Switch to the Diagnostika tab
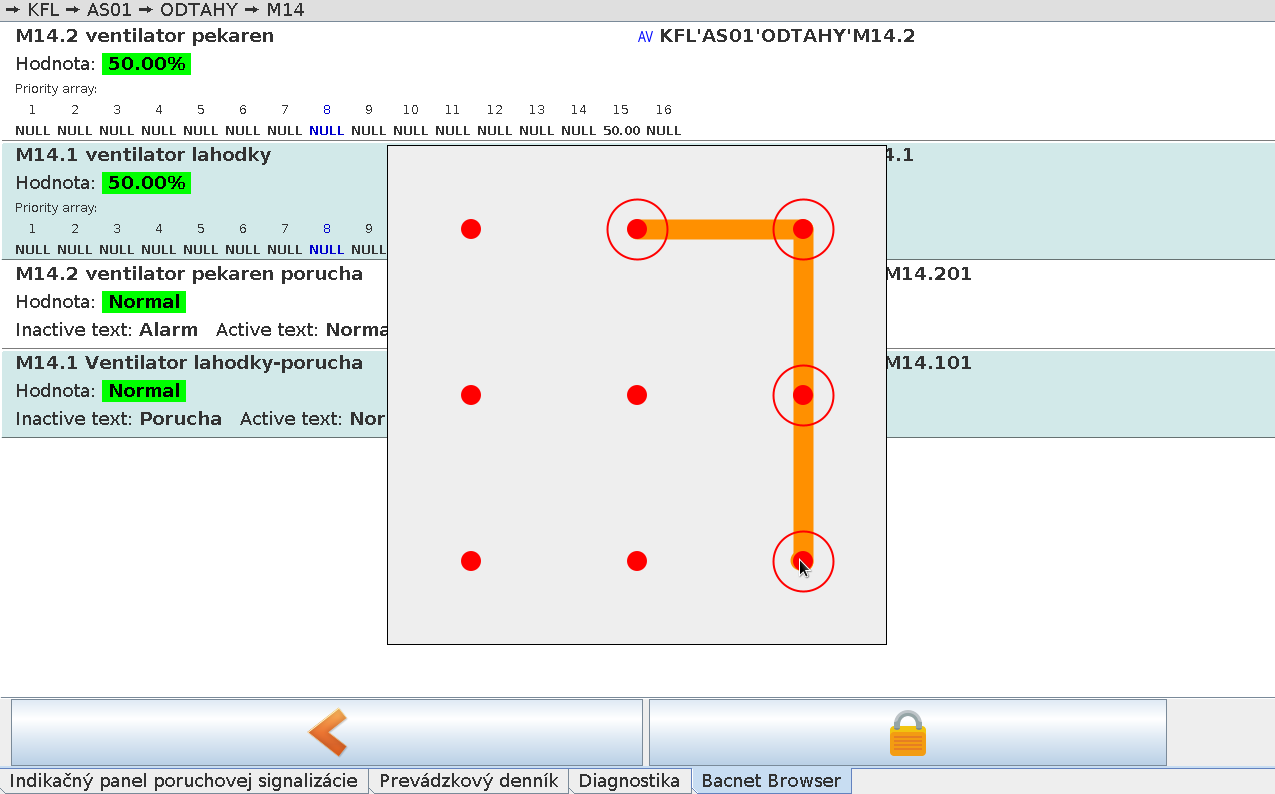Viewport: 1275px width, 794px height. [x=629, y=781]
